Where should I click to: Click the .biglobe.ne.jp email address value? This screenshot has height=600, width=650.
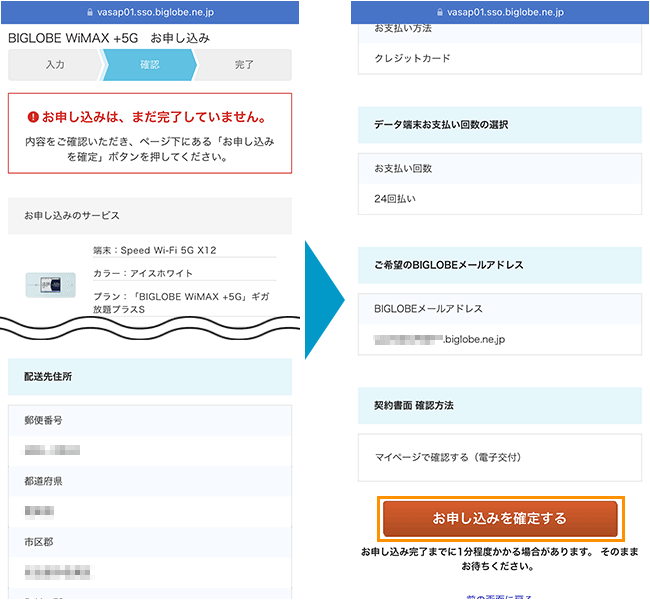coord(439,340)
